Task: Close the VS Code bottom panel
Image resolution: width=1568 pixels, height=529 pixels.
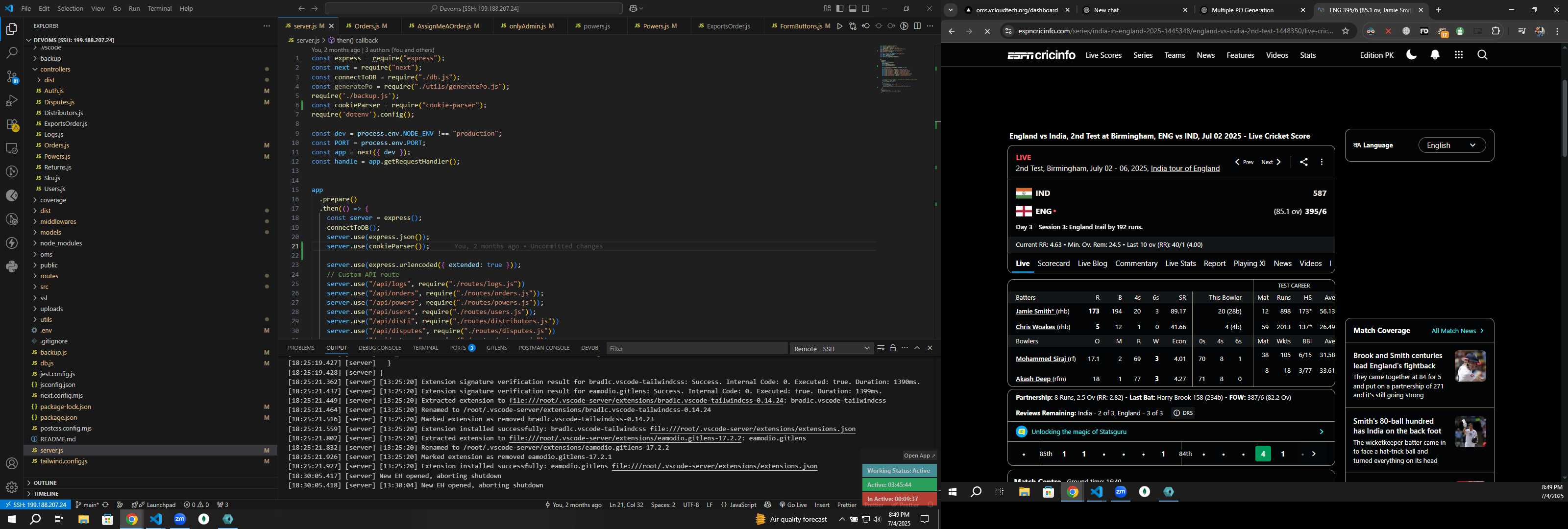Action: [930, 348]
